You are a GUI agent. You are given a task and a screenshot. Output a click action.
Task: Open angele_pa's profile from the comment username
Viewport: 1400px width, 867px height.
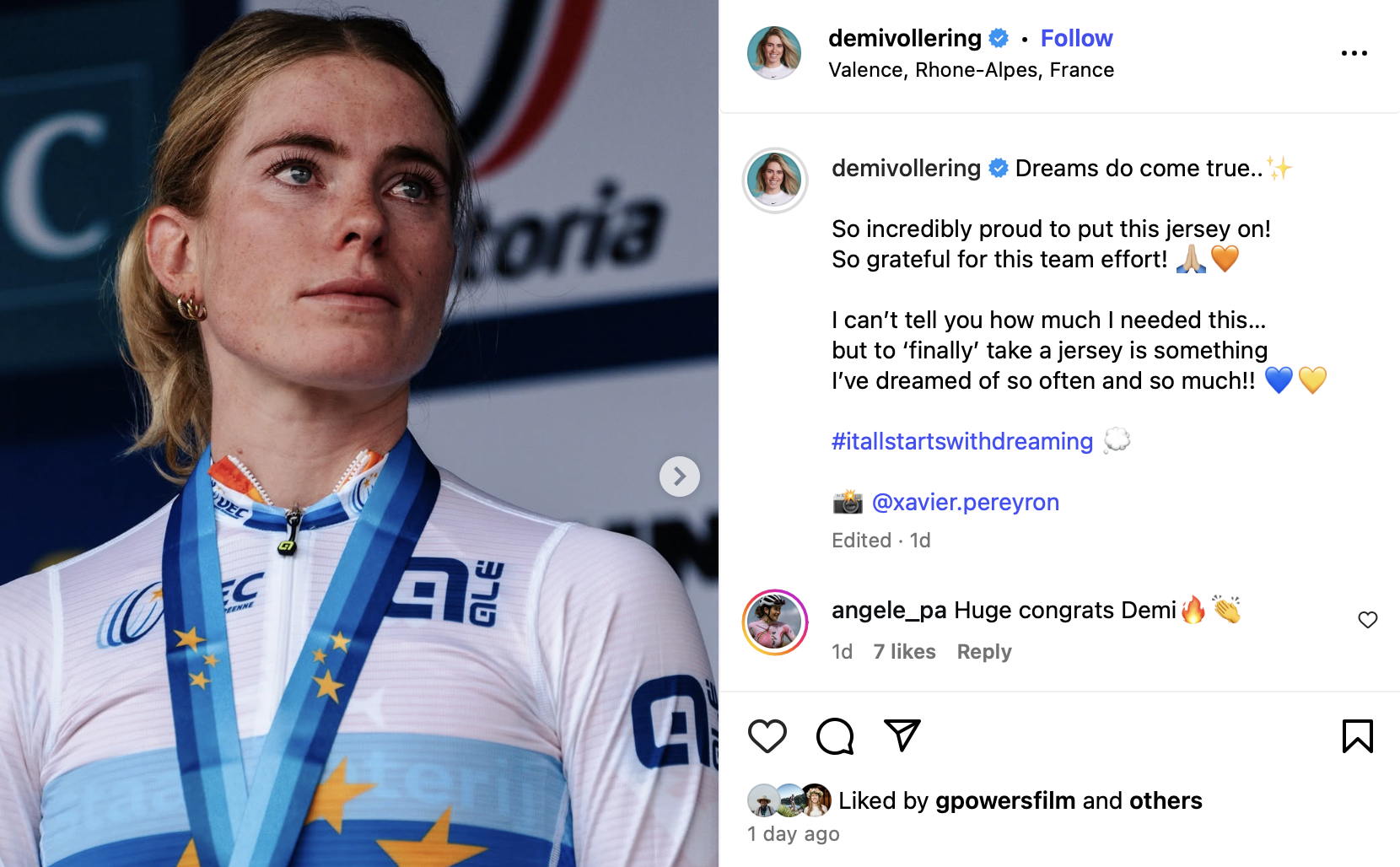tap(889, 611)
